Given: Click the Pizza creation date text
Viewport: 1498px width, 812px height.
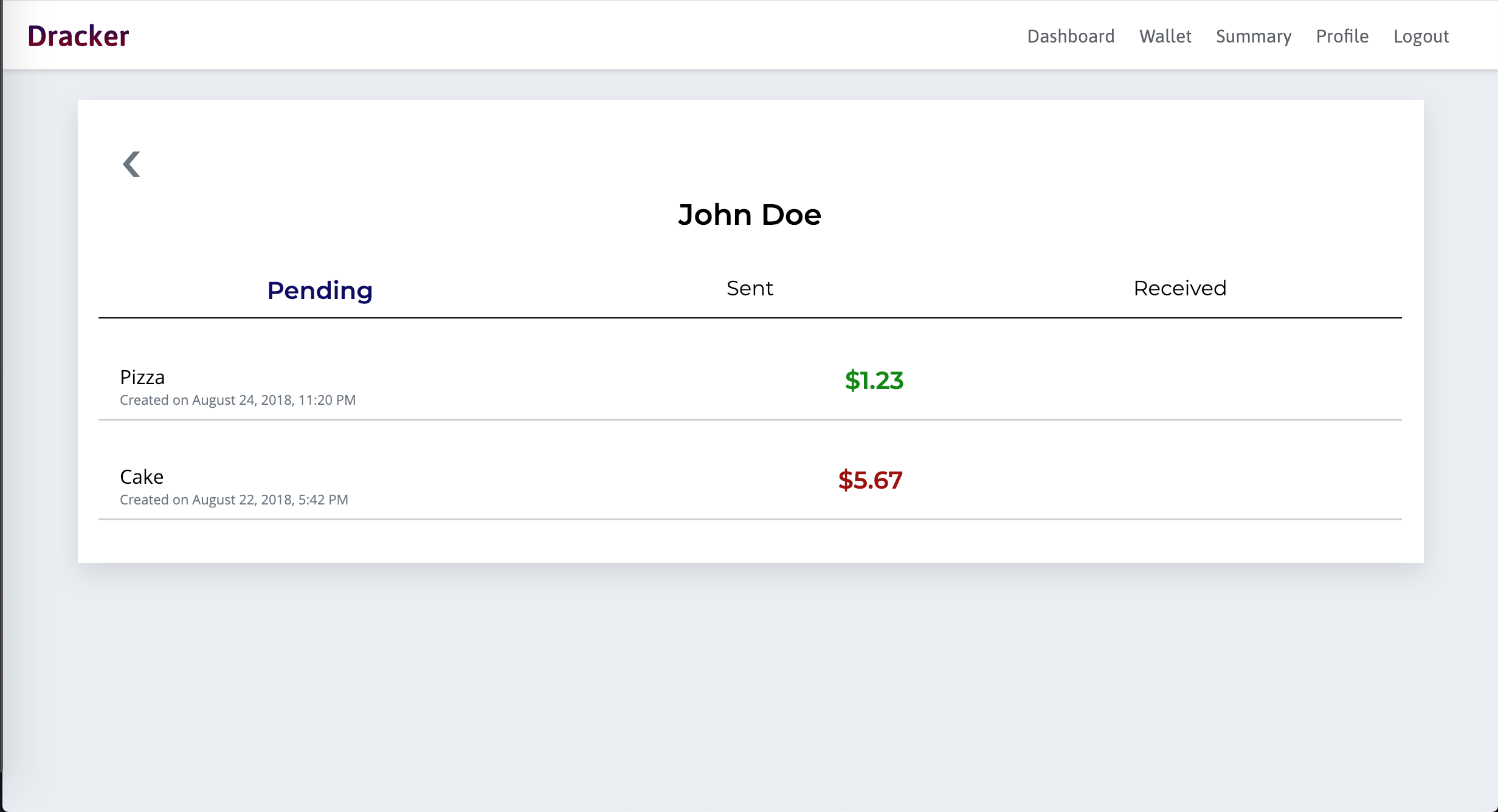Looking at the screenshot, I should (x=238, y=400).
